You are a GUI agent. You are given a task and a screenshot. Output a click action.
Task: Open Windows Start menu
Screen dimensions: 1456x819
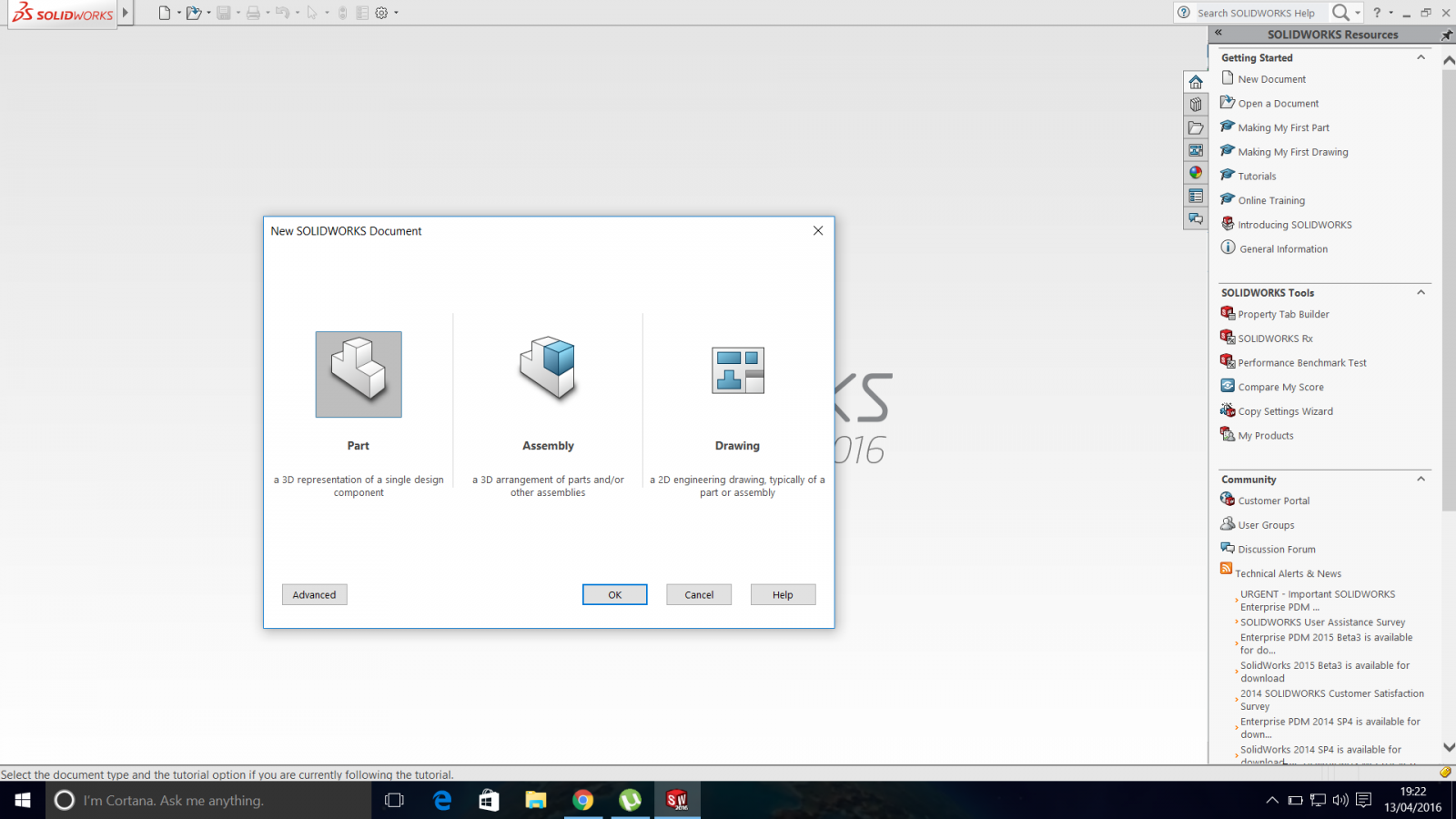pos(23,800)
